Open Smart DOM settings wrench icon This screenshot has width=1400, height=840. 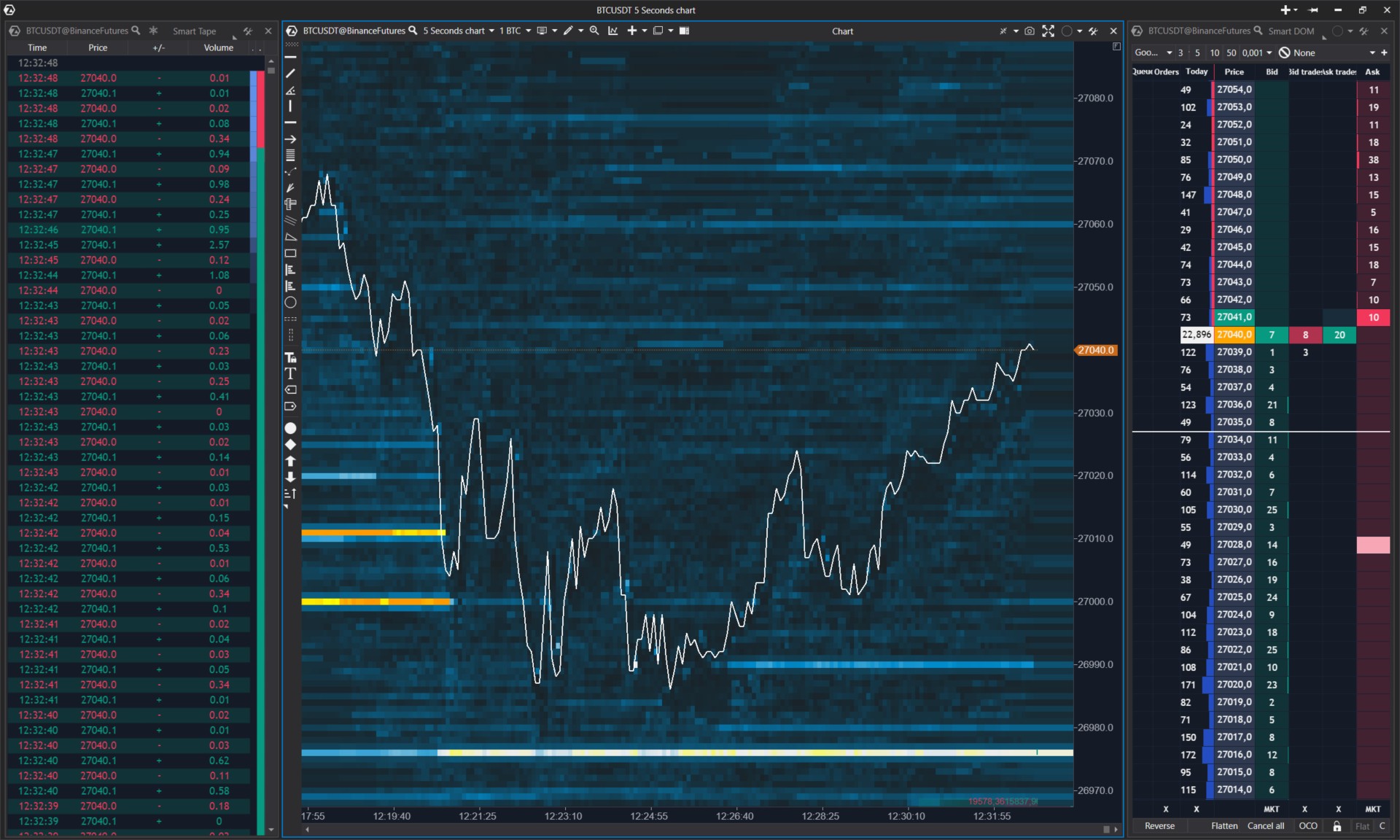point(1364,31)
